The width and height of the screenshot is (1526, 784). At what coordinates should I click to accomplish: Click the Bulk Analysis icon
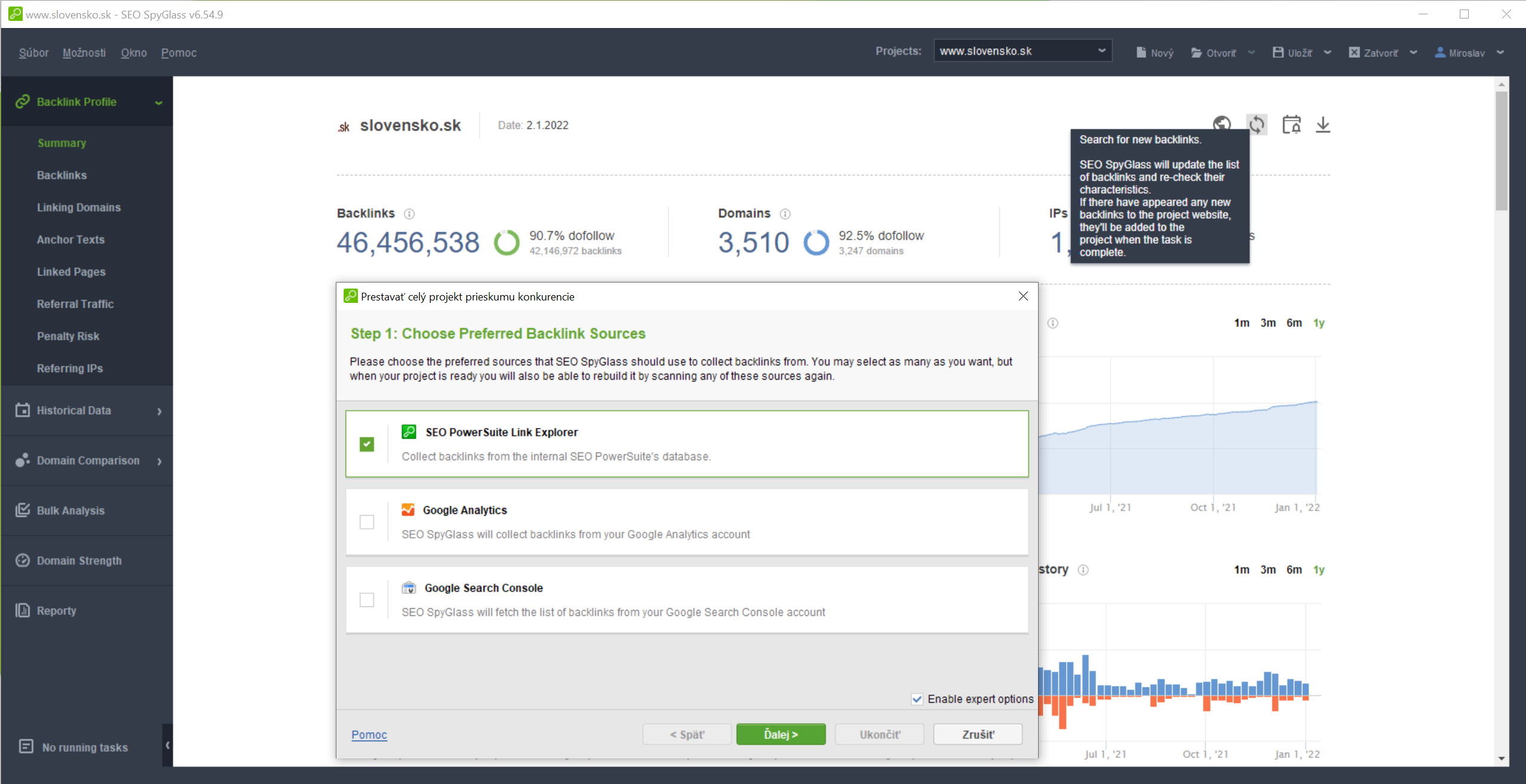(23, 510)
